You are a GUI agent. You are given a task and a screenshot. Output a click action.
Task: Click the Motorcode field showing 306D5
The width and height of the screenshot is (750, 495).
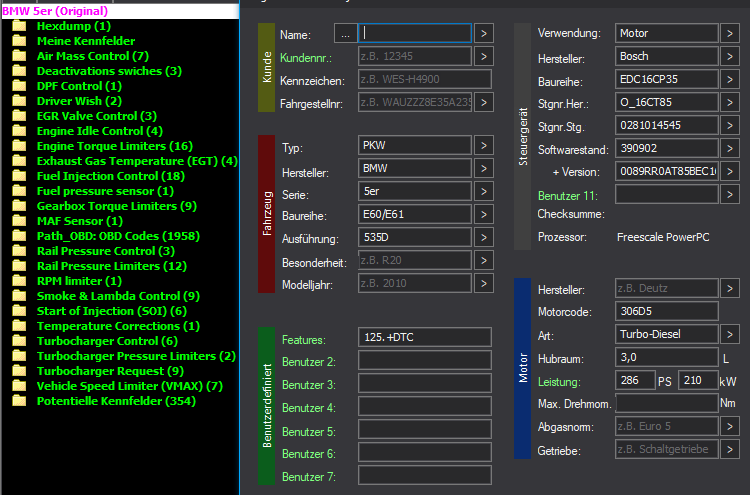(x=667, y=311)
